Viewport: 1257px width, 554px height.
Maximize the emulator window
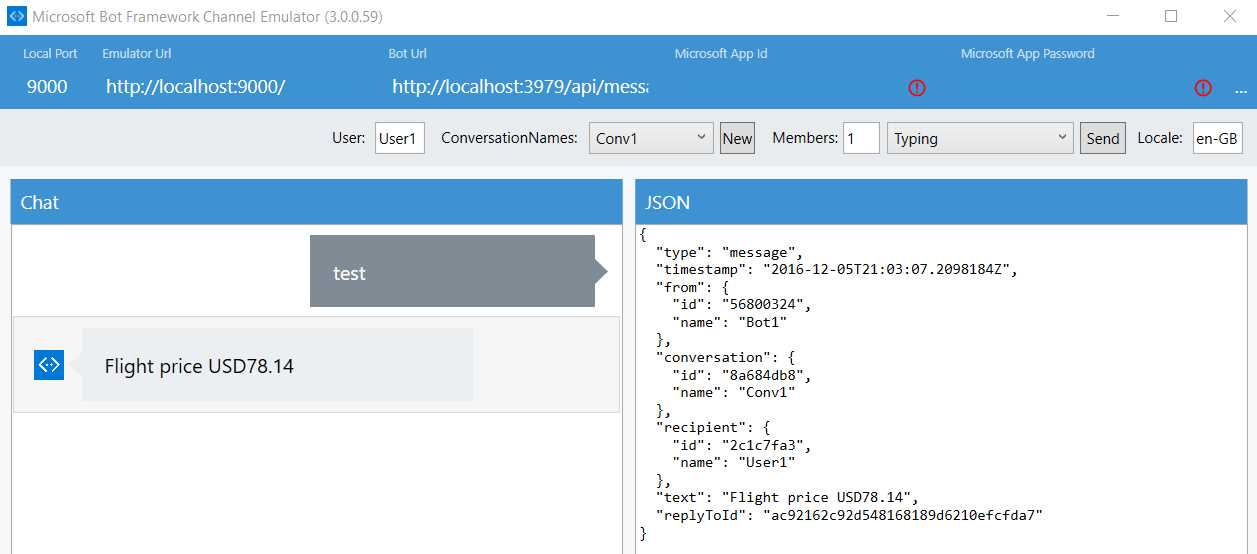coord(1171,16)
